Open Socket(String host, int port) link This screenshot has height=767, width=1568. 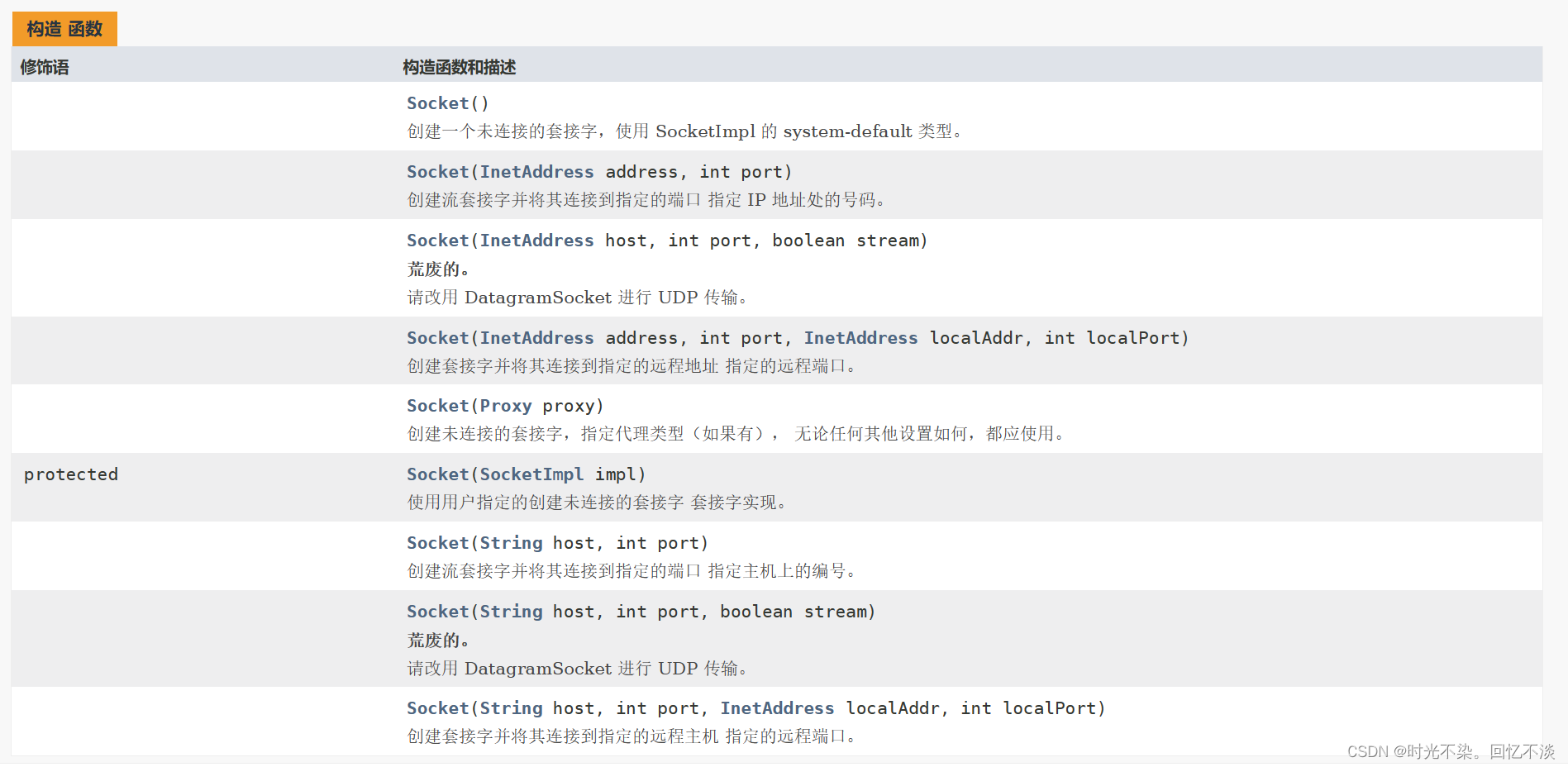(x=438, y=543)
